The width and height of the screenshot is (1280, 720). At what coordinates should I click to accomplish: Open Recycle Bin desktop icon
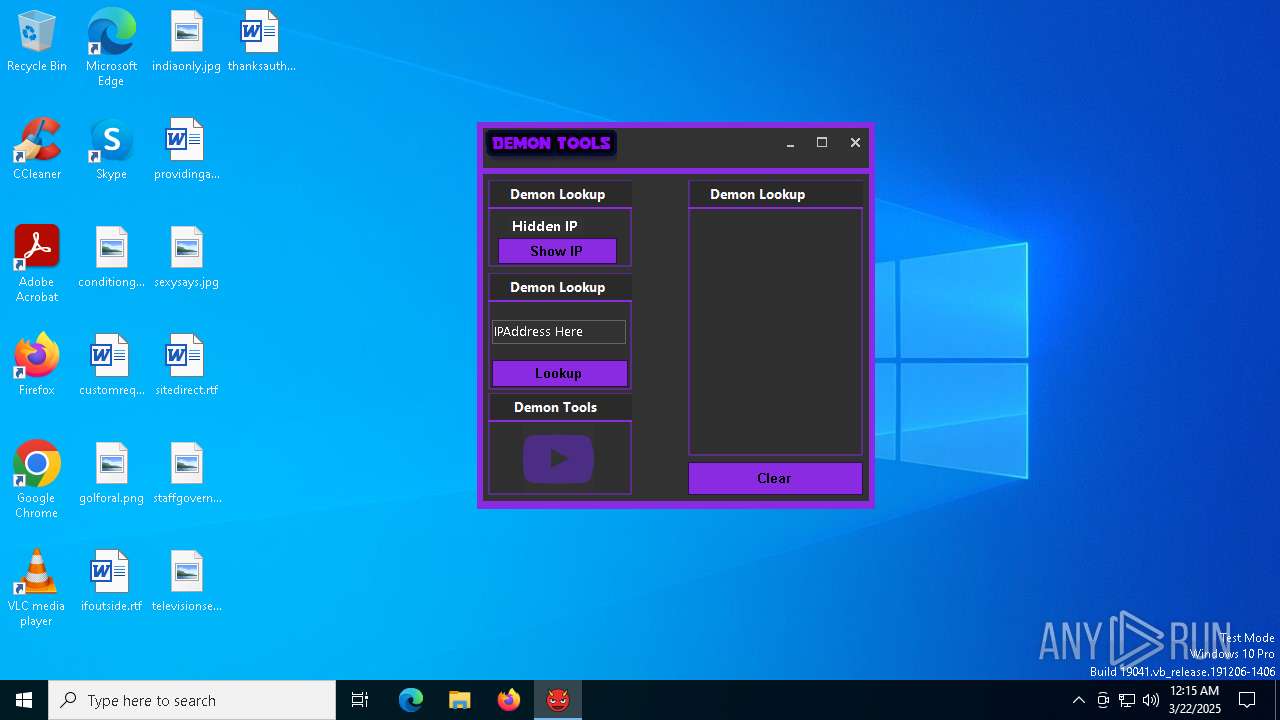[37, 42]
